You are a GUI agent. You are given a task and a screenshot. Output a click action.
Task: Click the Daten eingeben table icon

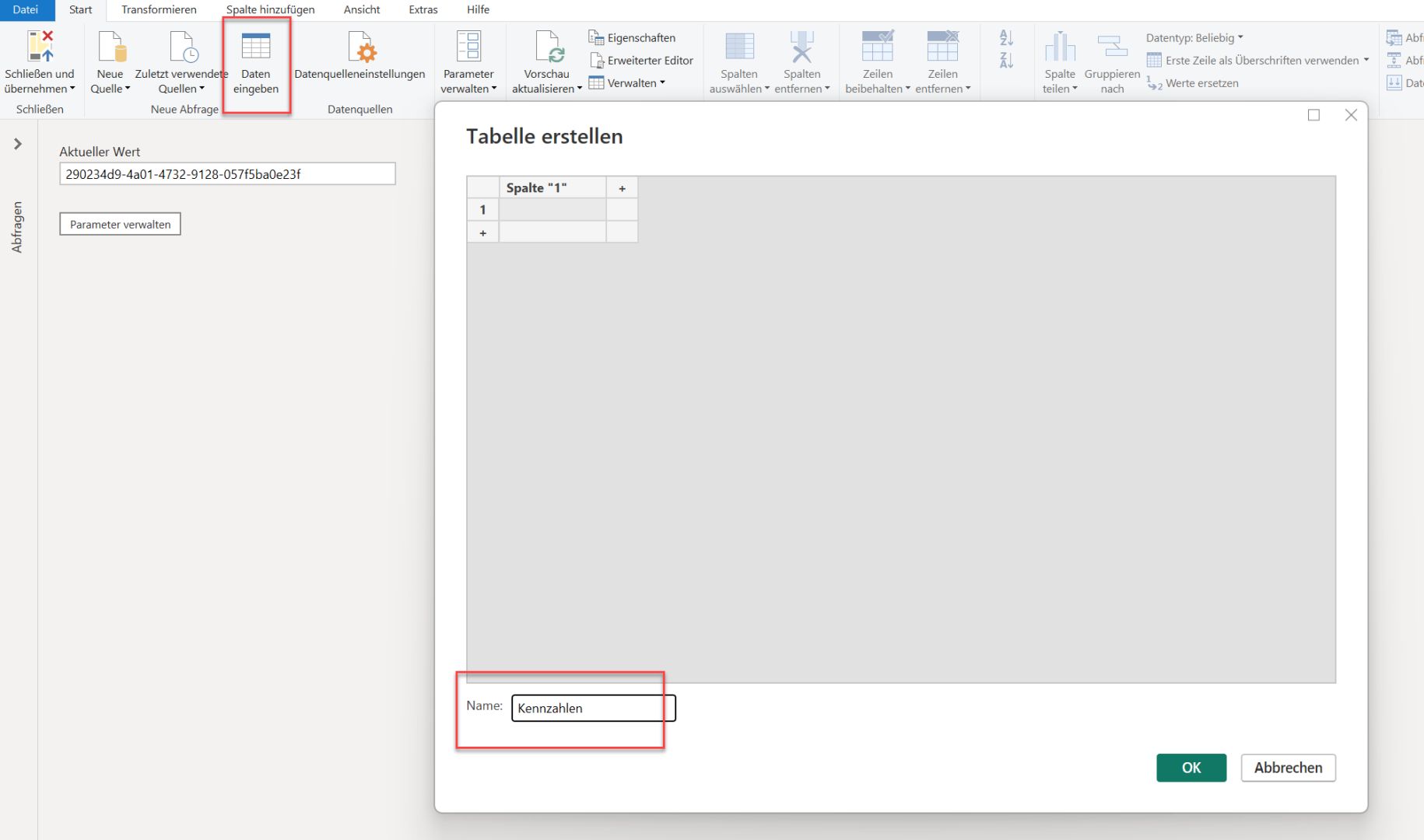pyautogui.click(x=256, y=47)
